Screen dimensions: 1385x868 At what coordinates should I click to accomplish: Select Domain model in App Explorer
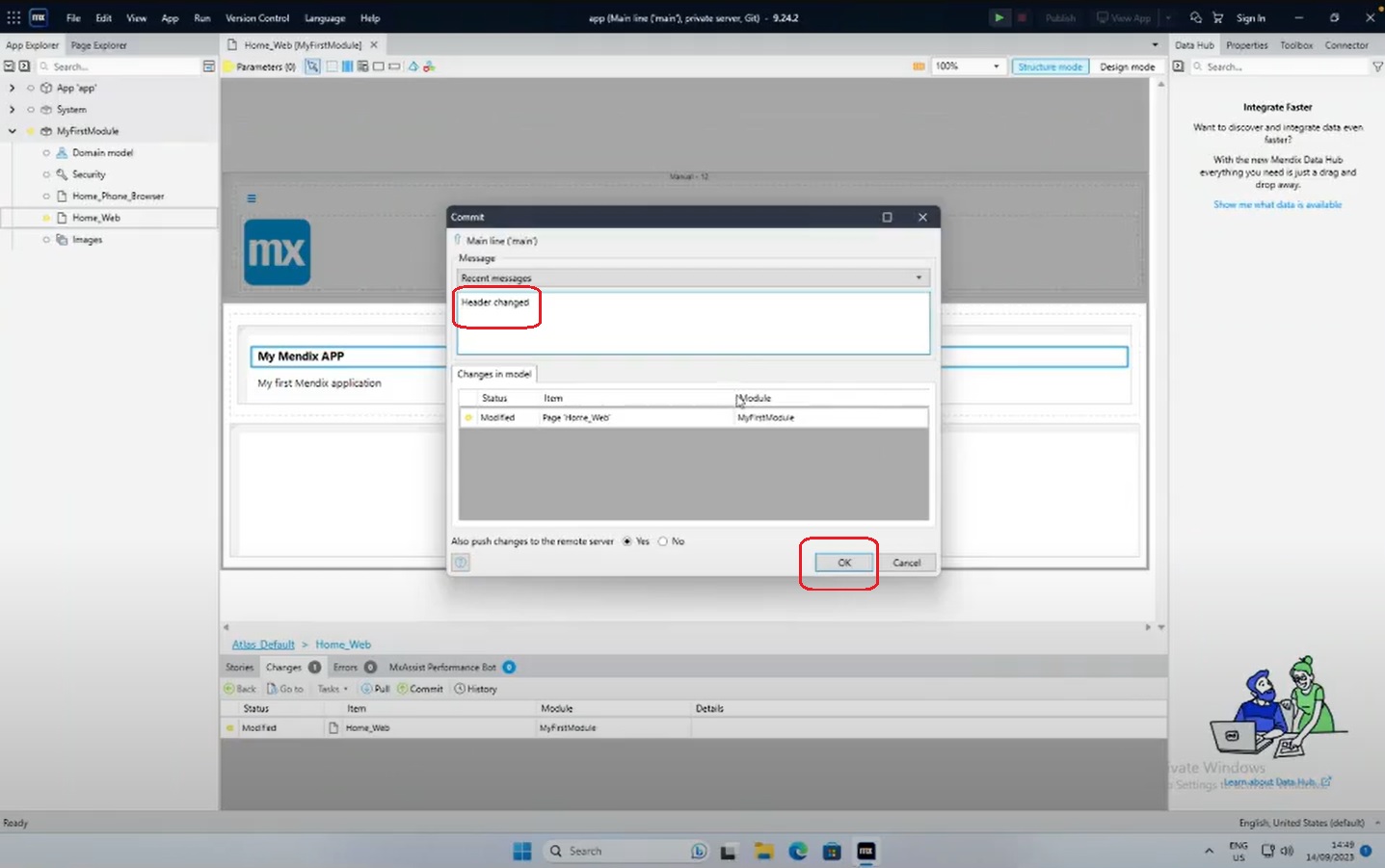click(102, 152)
